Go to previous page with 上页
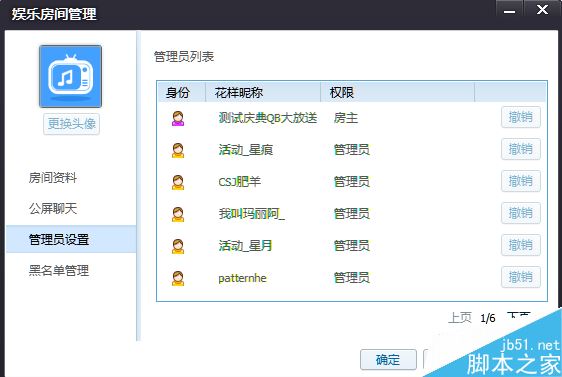The image size is (562, 377). pyautogui.click(x=460, y=318)
